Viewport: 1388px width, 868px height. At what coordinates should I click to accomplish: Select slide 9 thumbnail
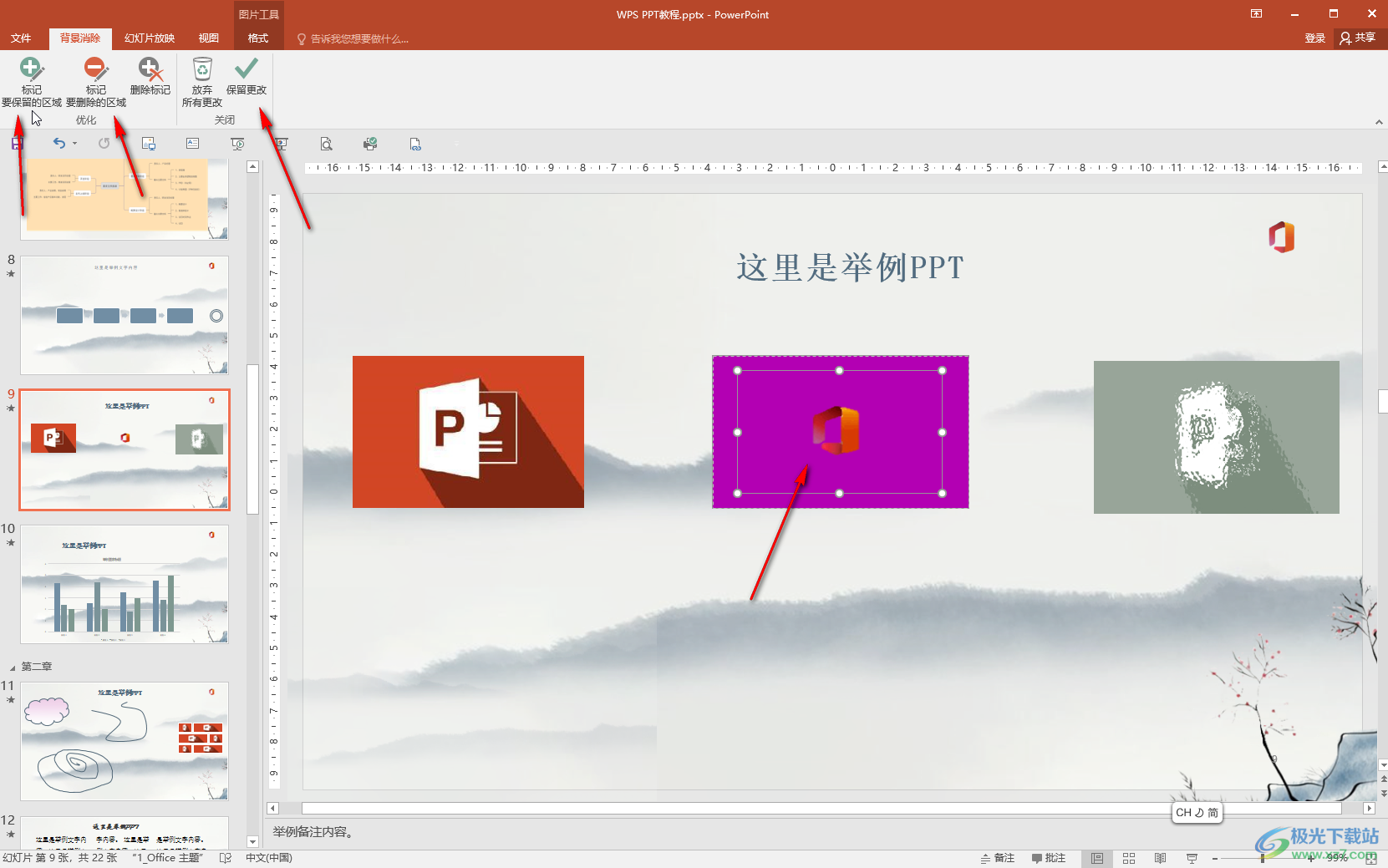coord(125,449)
